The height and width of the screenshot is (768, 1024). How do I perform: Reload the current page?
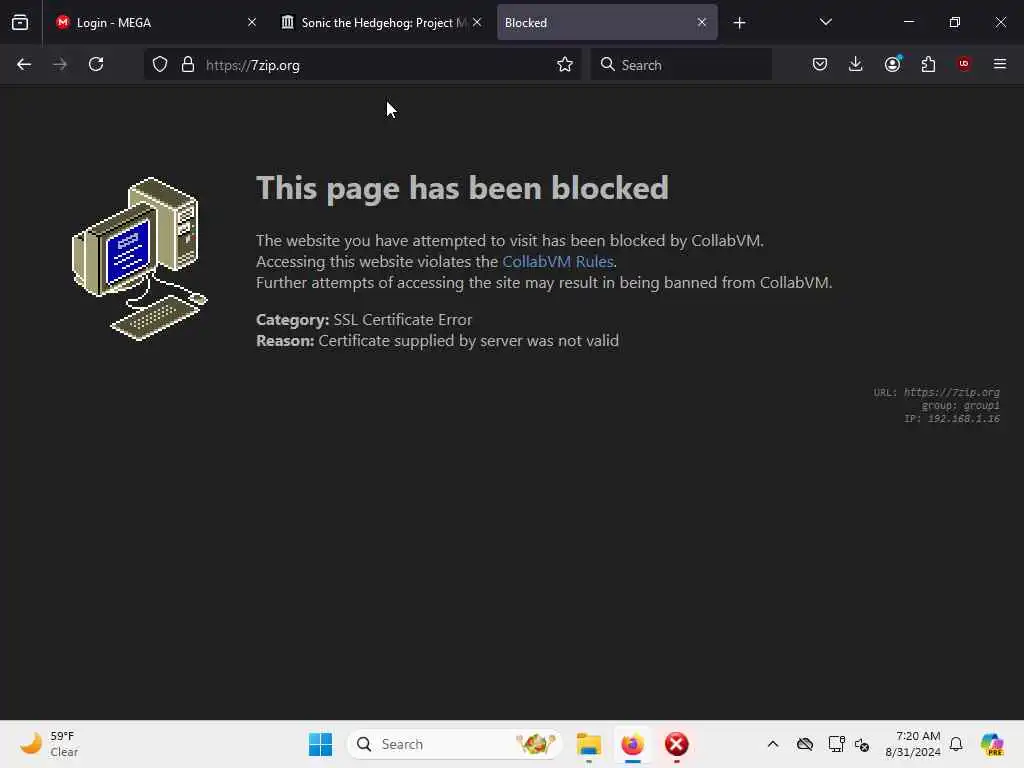(x=96, y=64)
